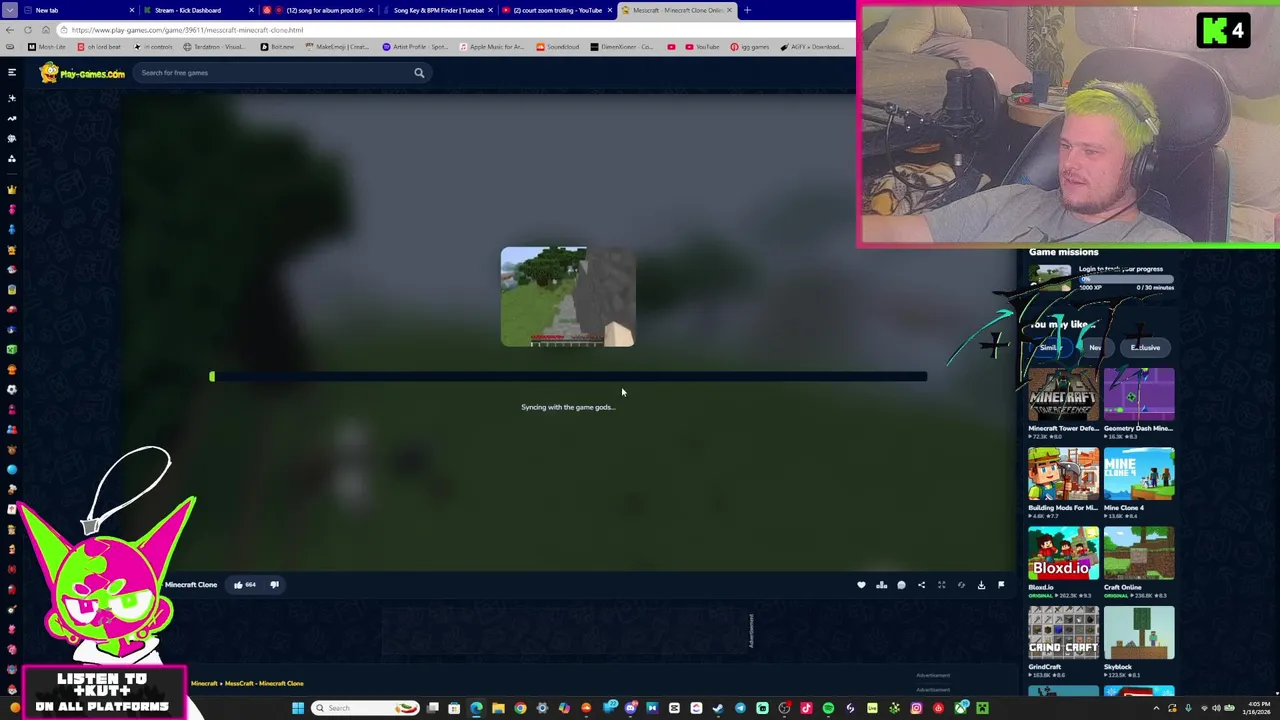Screen dimensions: 1280x720
Task: Click the Windows taskbar Search box
Action: click(366, 708)
